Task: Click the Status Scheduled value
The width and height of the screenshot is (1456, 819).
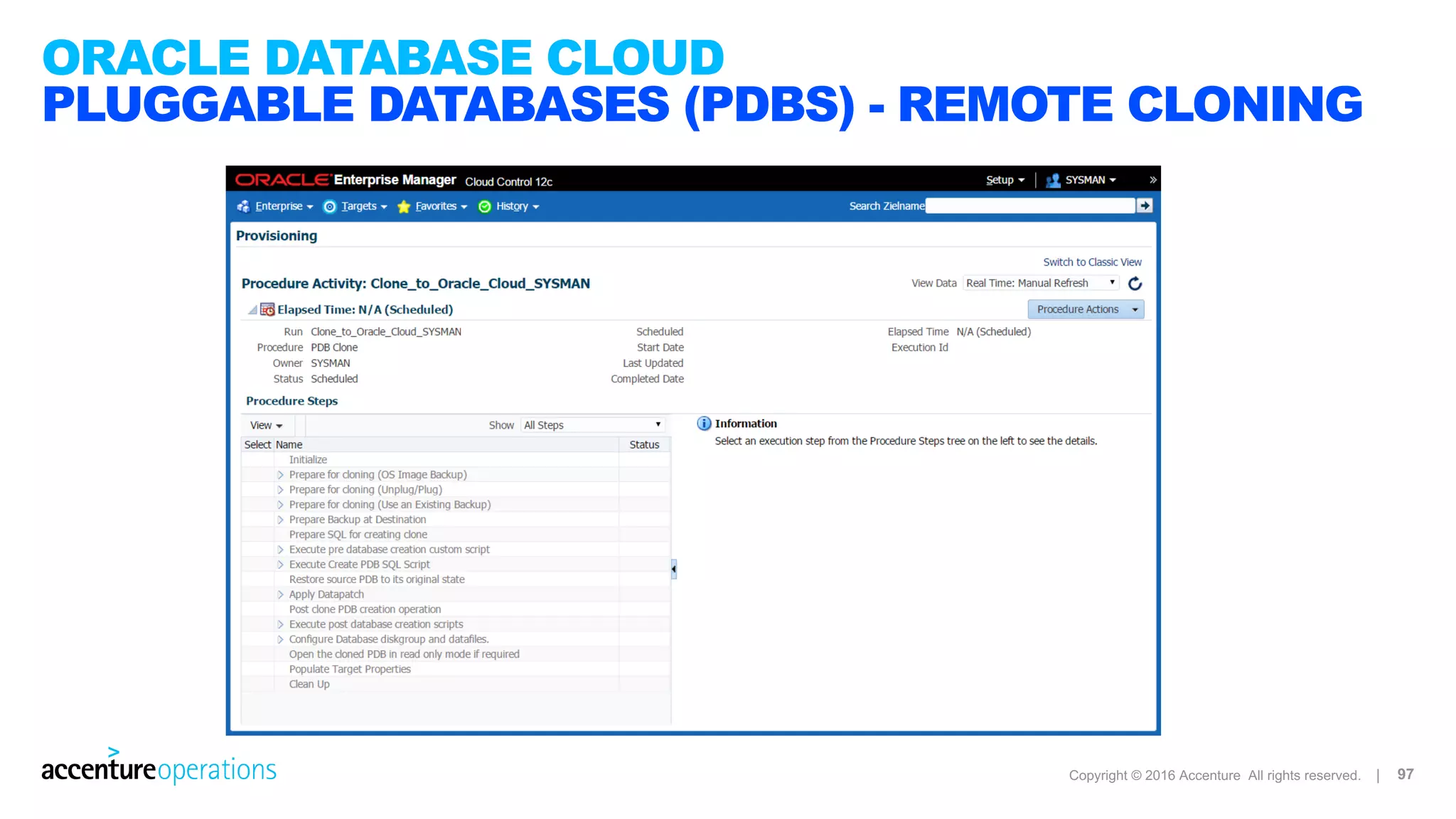Action: (334, 379)
